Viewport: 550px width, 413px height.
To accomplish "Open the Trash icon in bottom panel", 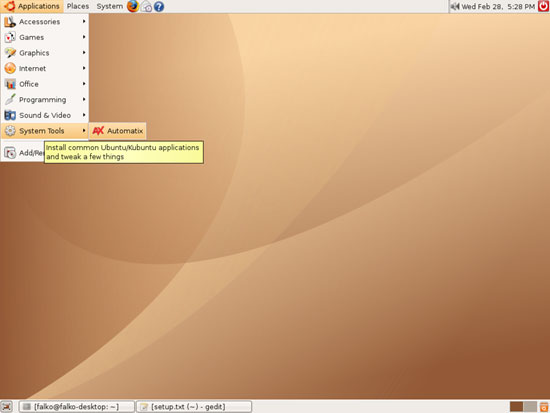I will (544, 407).
